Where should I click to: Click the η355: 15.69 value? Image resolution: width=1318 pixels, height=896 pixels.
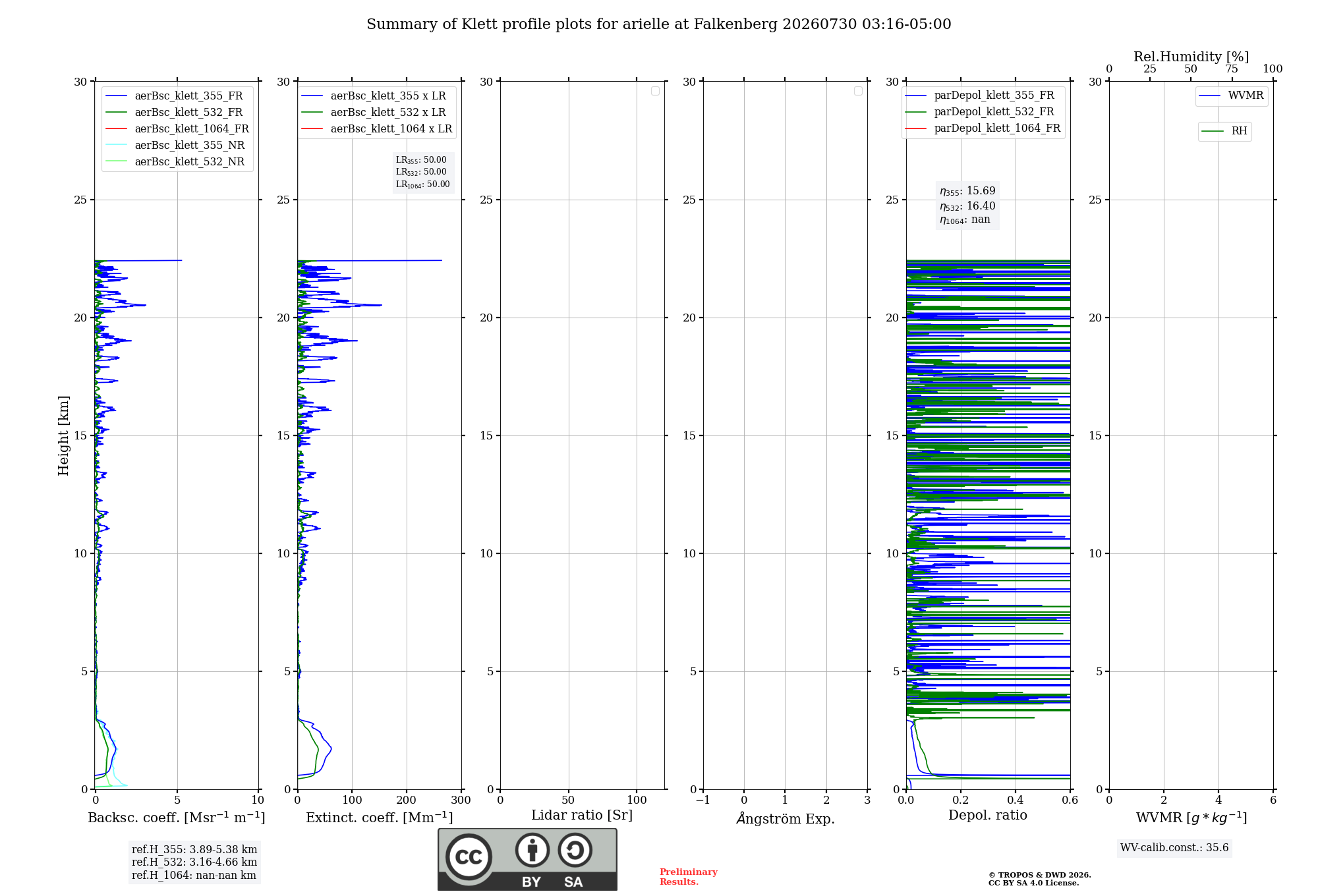click(x=967, y=191)
